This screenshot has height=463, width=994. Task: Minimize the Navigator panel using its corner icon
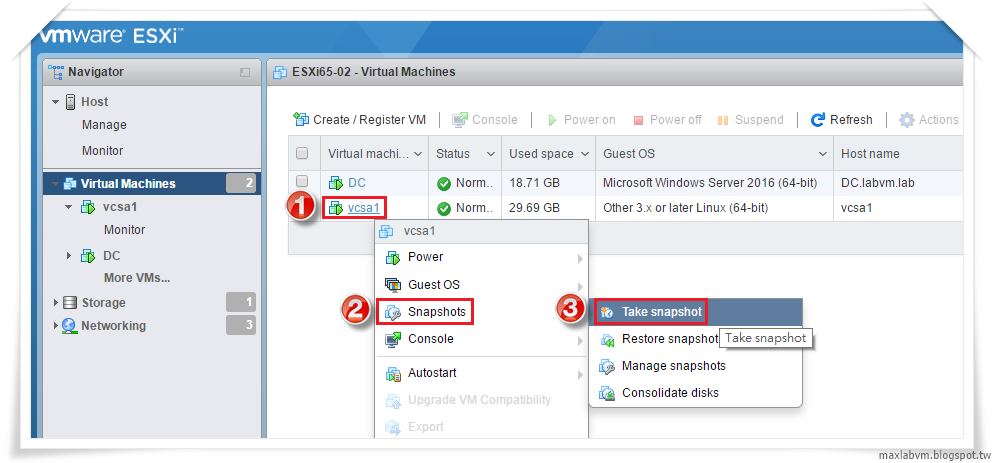[245, 72]
